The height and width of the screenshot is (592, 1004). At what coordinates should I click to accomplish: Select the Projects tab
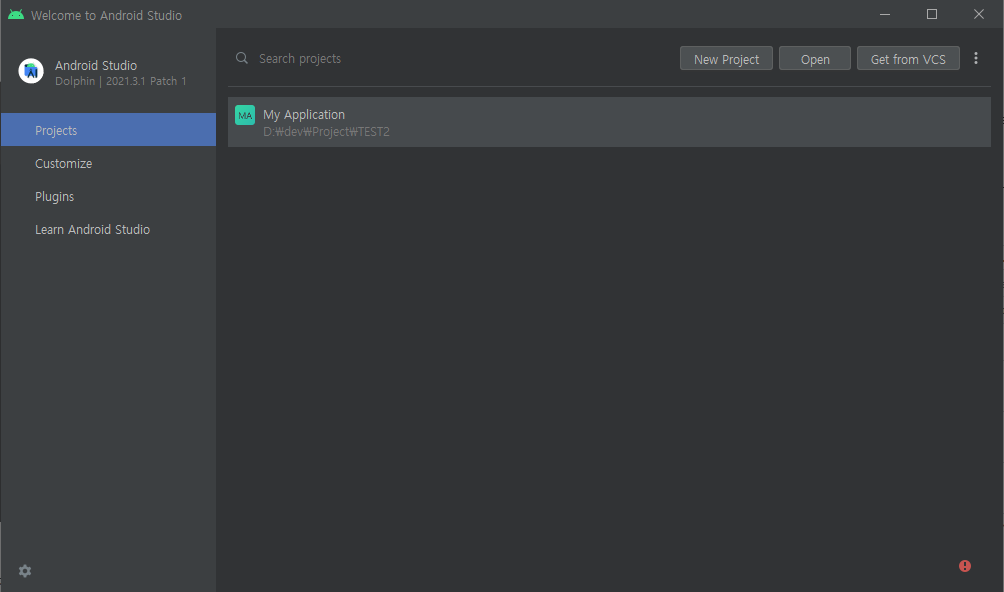pyautogui.click(x=108, y=130)
